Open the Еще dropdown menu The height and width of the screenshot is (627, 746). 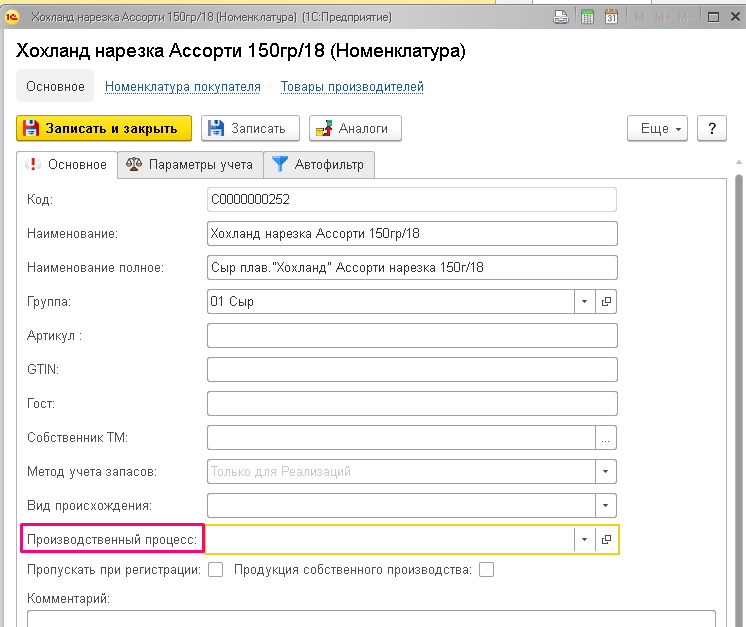pyautogui.click(x=658, y=128)
